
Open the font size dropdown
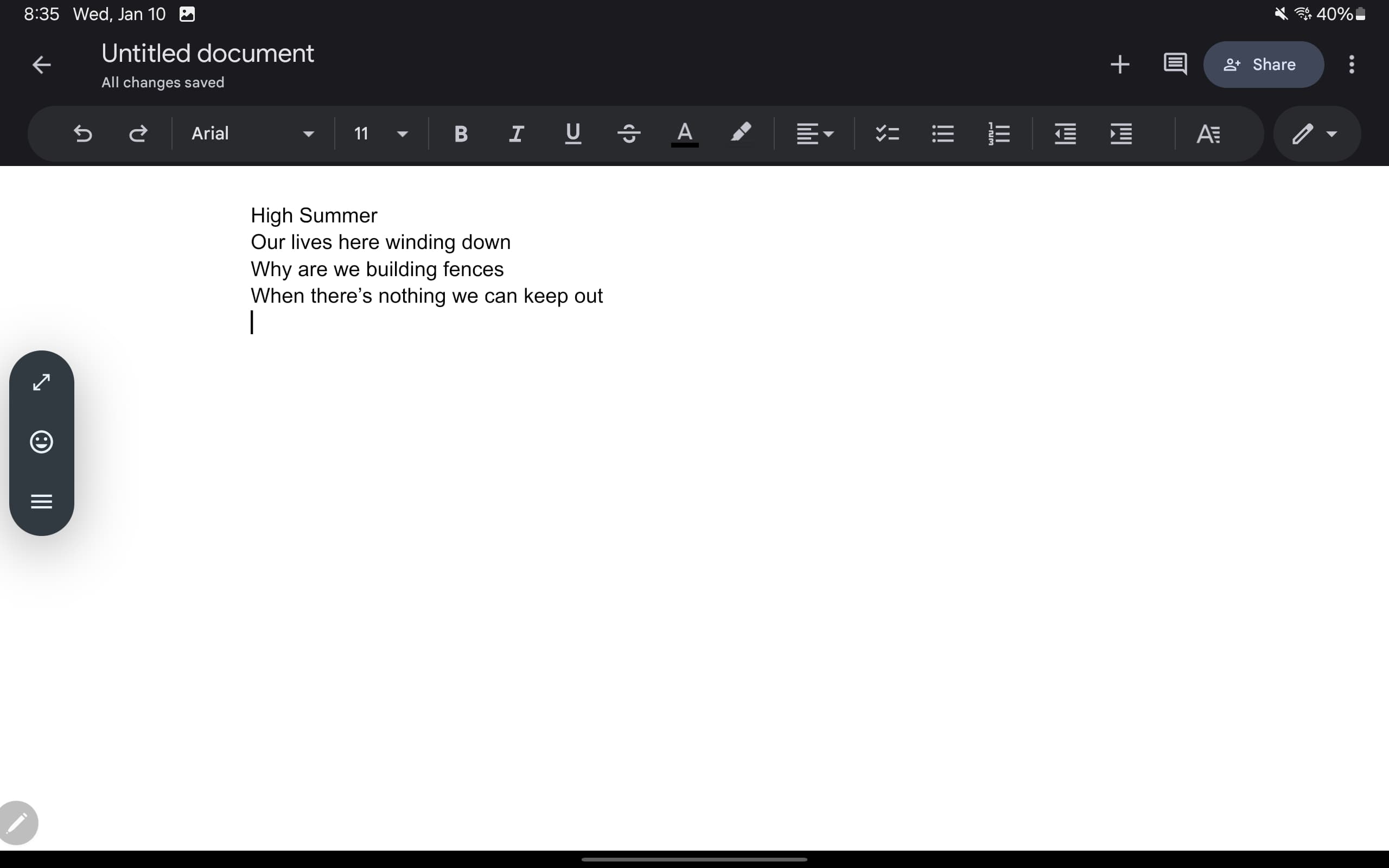click(x=380, y=134)
